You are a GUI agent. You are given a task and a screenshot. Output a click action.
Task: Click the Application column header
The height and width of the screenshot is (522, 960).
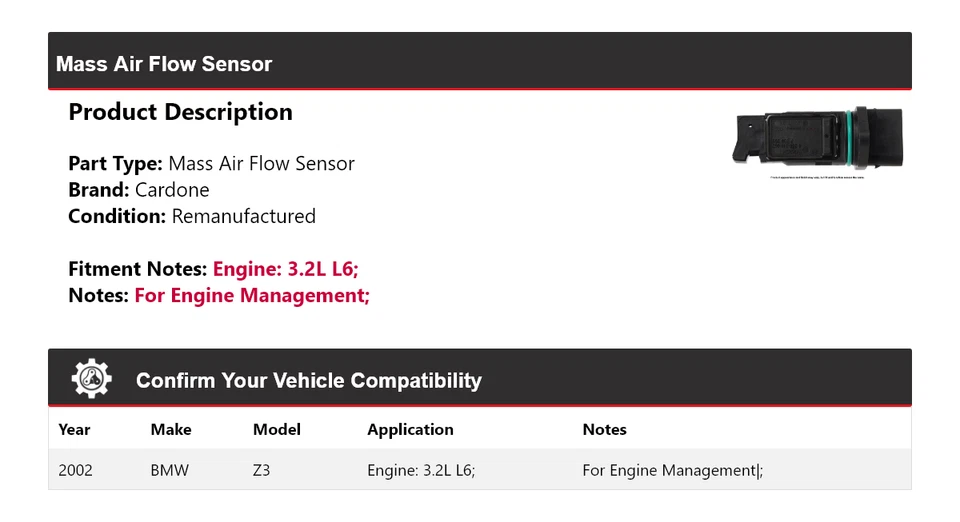point(410,430)
